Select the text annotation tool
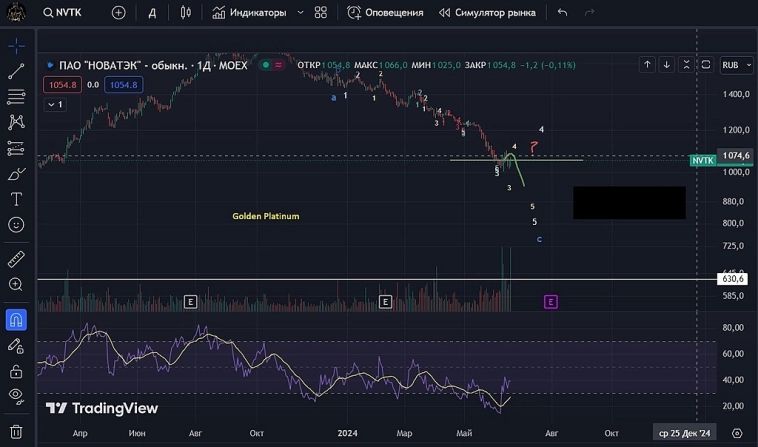This screenshot has width=758, height=447. coord(16,199)
